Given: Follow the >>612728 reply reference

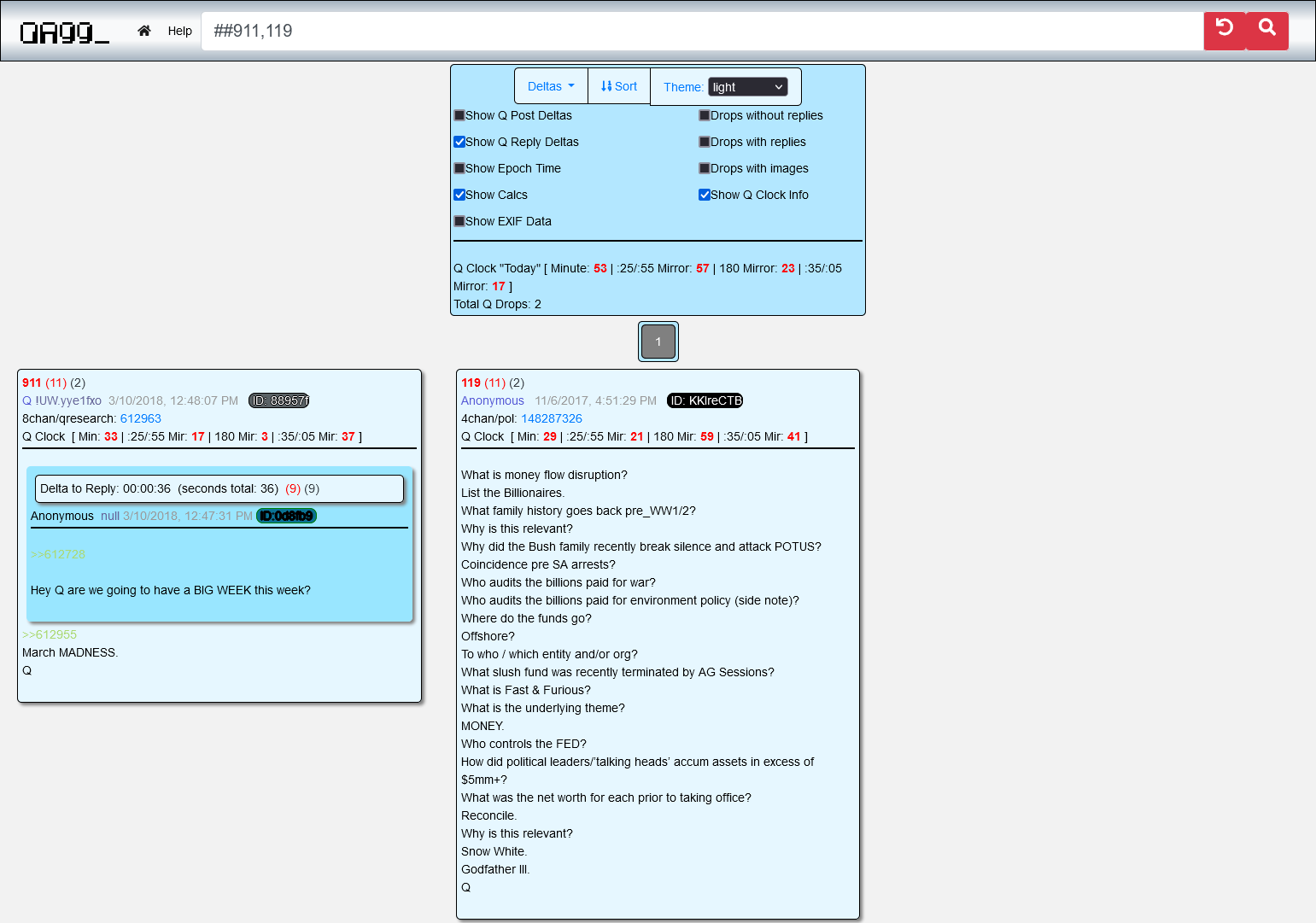Looking at the screenshot, I should pyautogui.click(x=58, y=554).
